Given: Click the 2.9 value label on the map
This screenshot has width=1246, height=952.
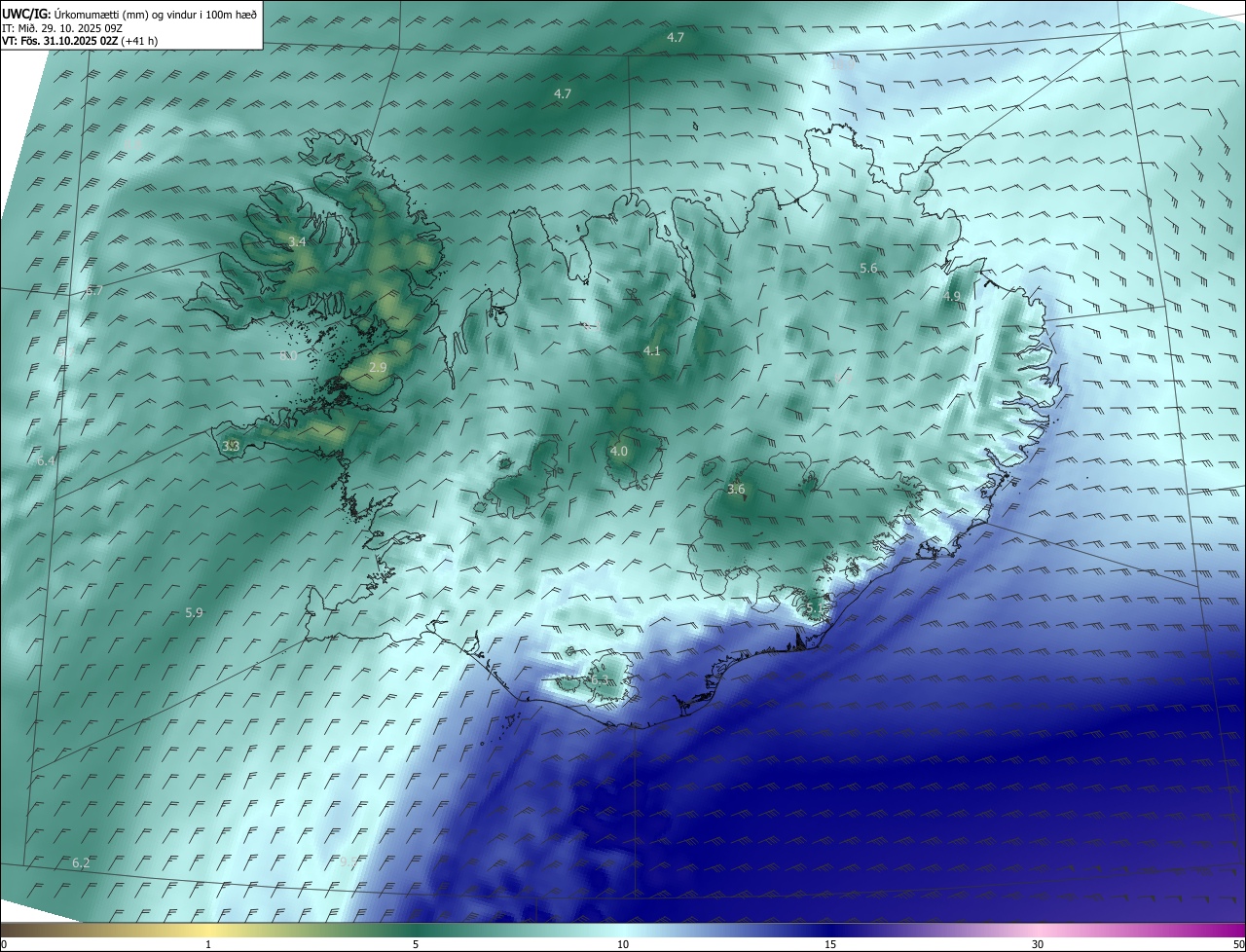Looking at the screenshot, I should pos(379,367).
